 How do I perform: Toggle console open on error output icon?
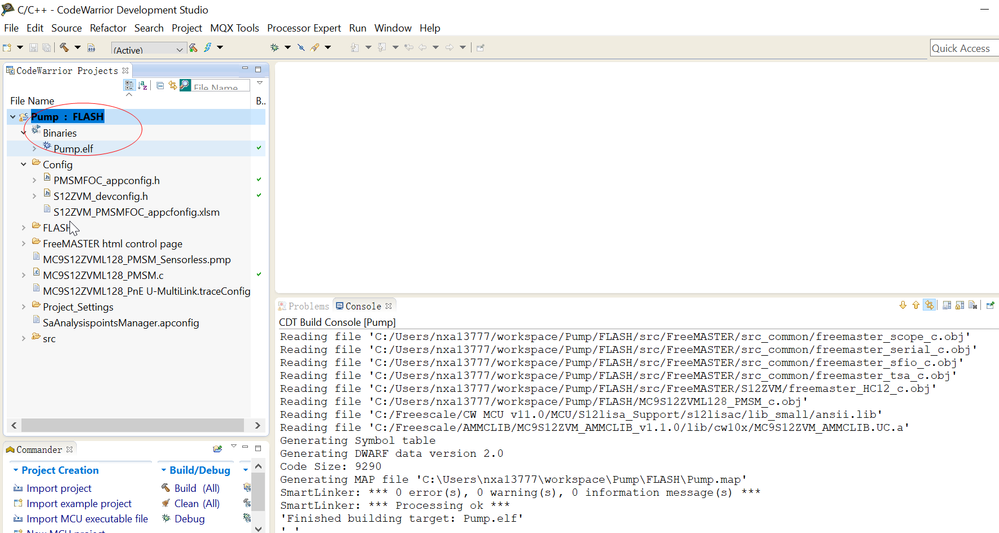tap(959, 305)
